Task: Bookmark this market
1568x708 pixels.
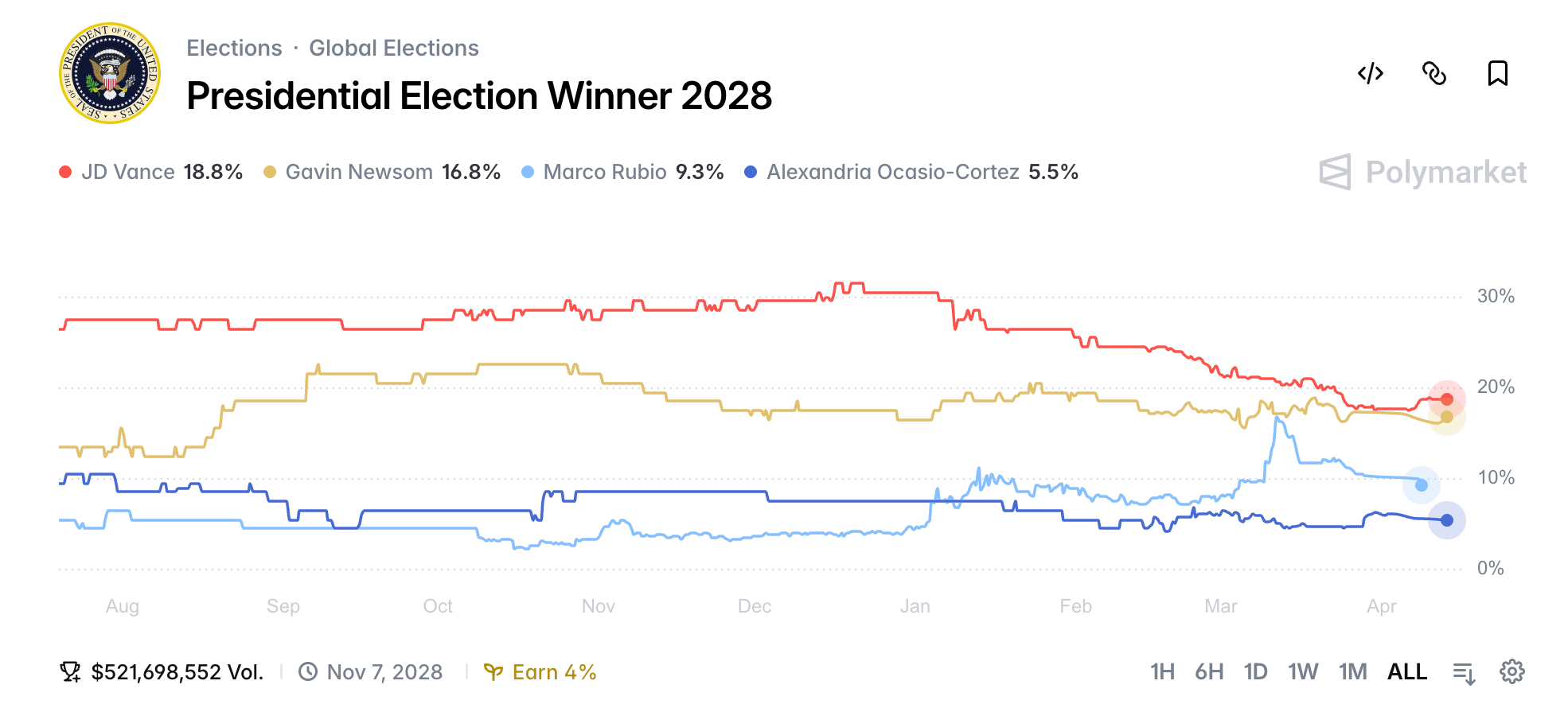Action: click(1497, 73)
